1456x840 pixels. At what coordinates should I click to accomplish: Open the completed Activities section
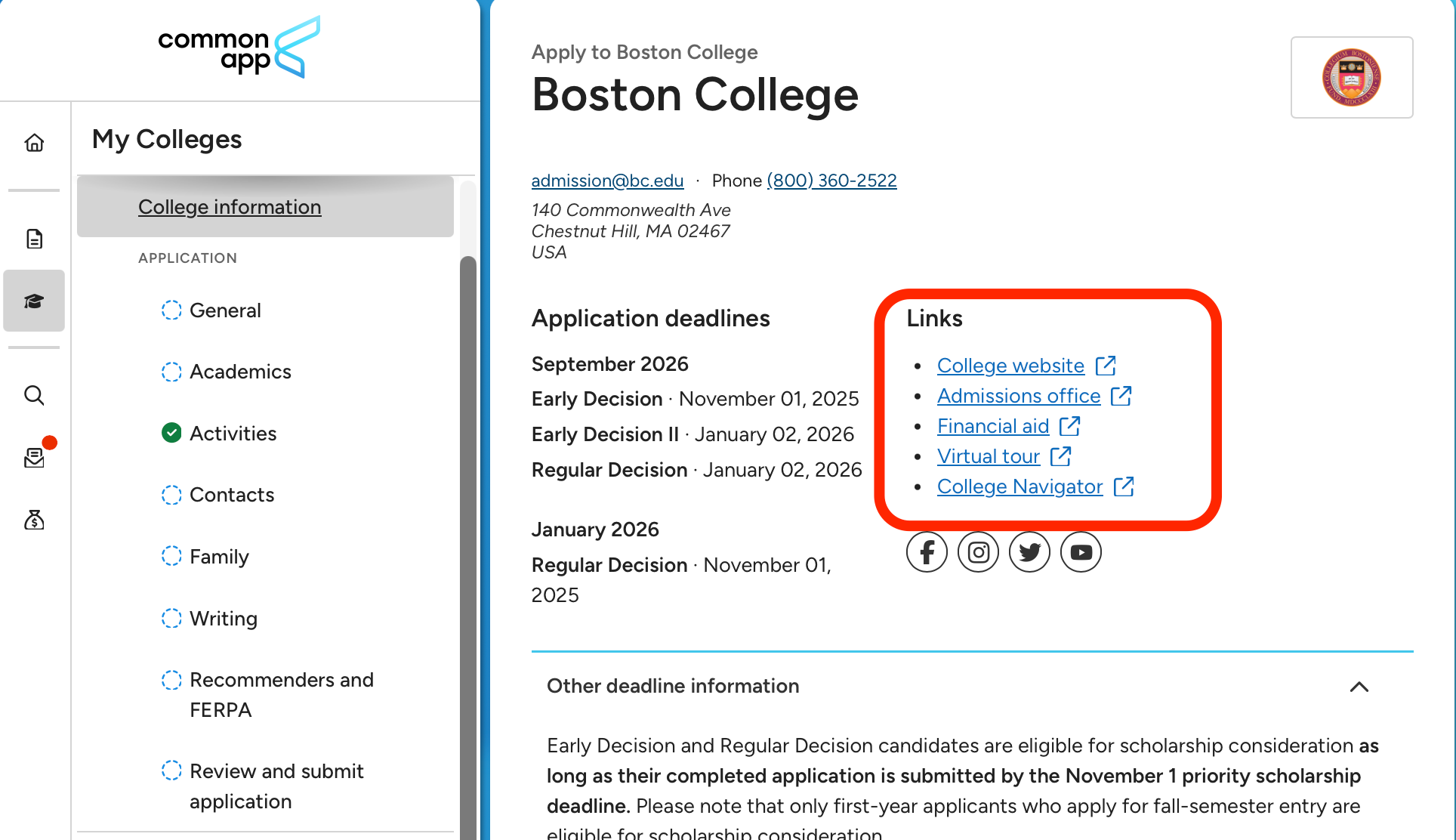(233, 434)
